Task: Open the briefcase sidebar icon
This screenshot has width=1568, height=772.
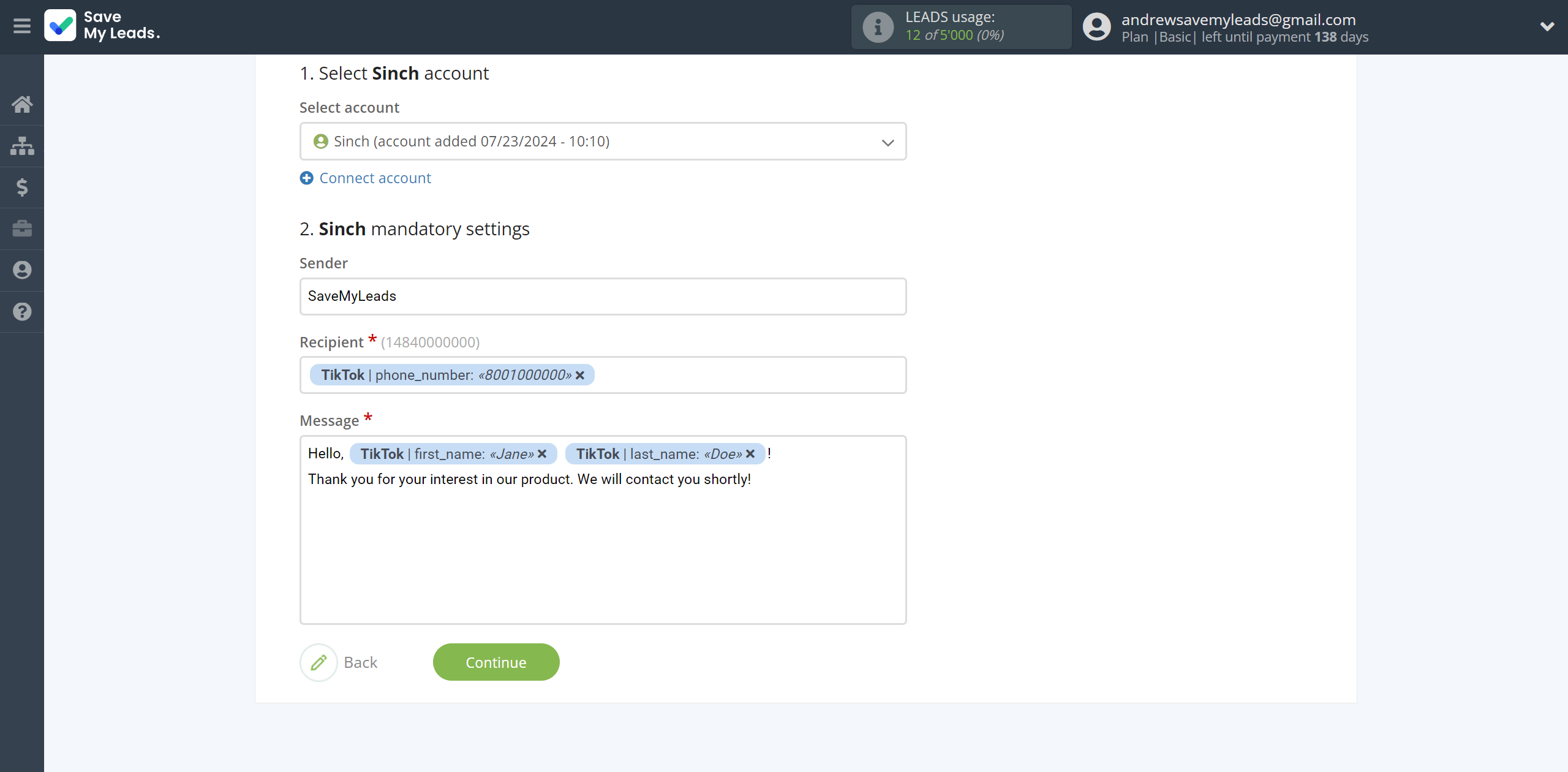Action: (x=22, y=229)
